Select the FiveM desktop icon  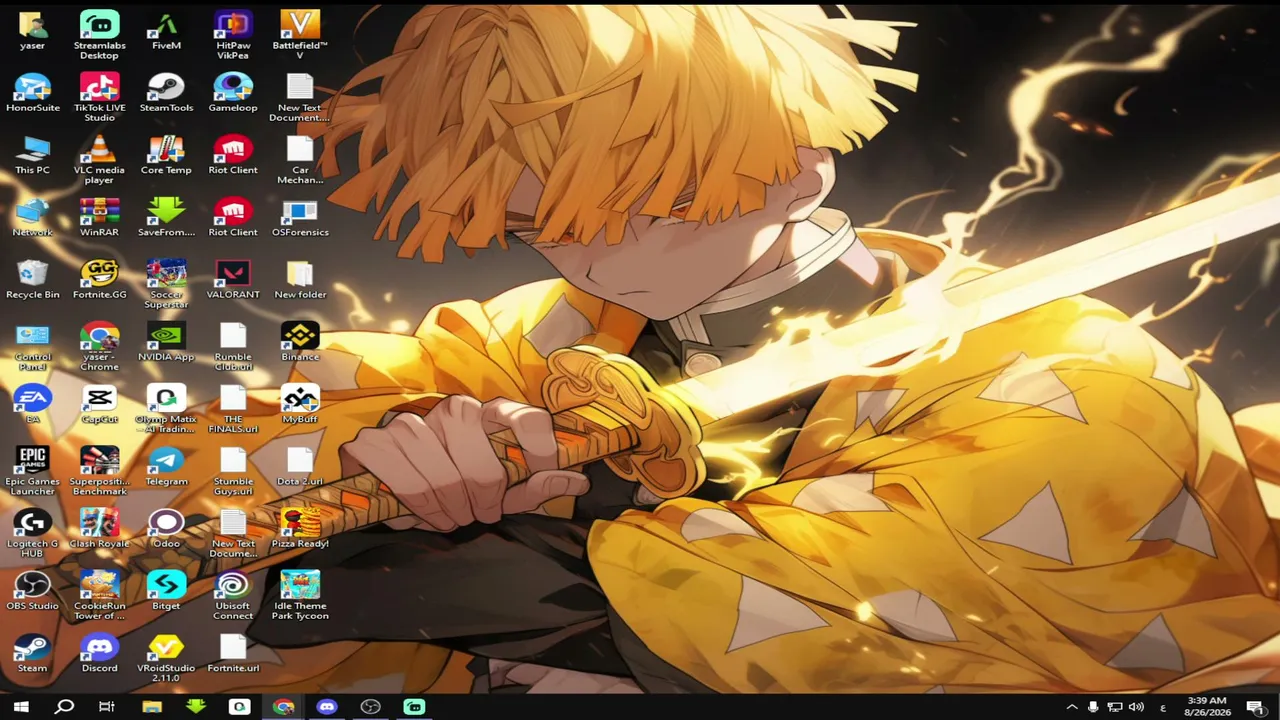tap(166, 31)
